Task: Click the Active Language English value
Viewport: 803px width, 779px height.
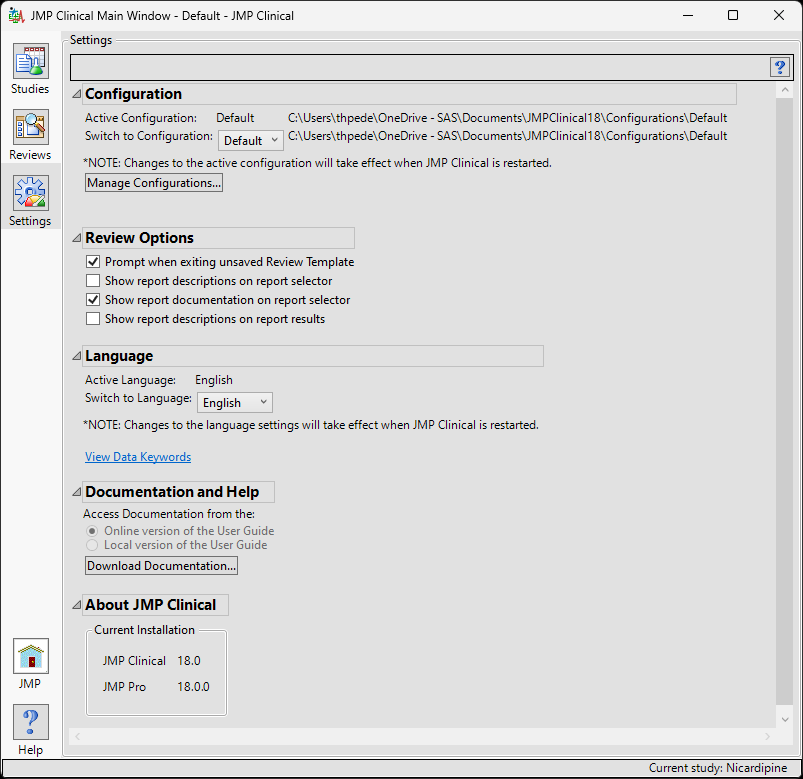Action: (x=214, y=380)
